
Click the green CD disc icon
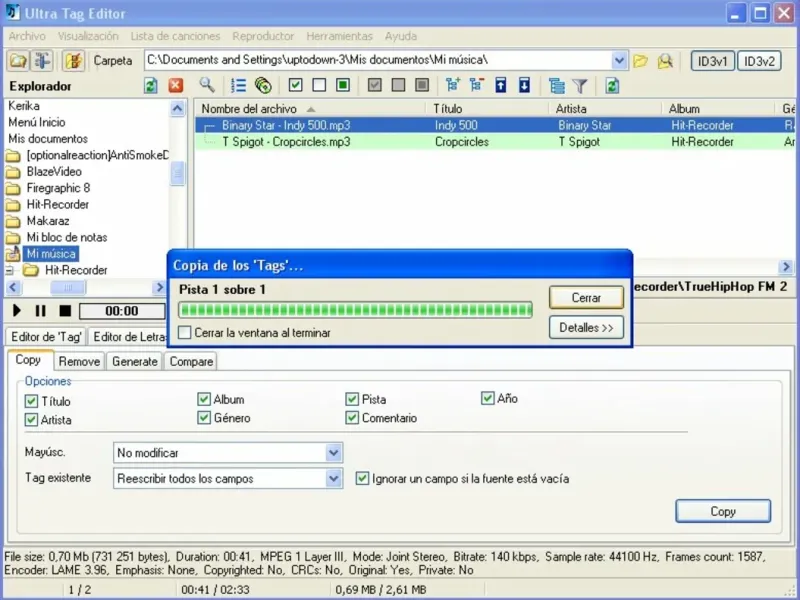263,85
